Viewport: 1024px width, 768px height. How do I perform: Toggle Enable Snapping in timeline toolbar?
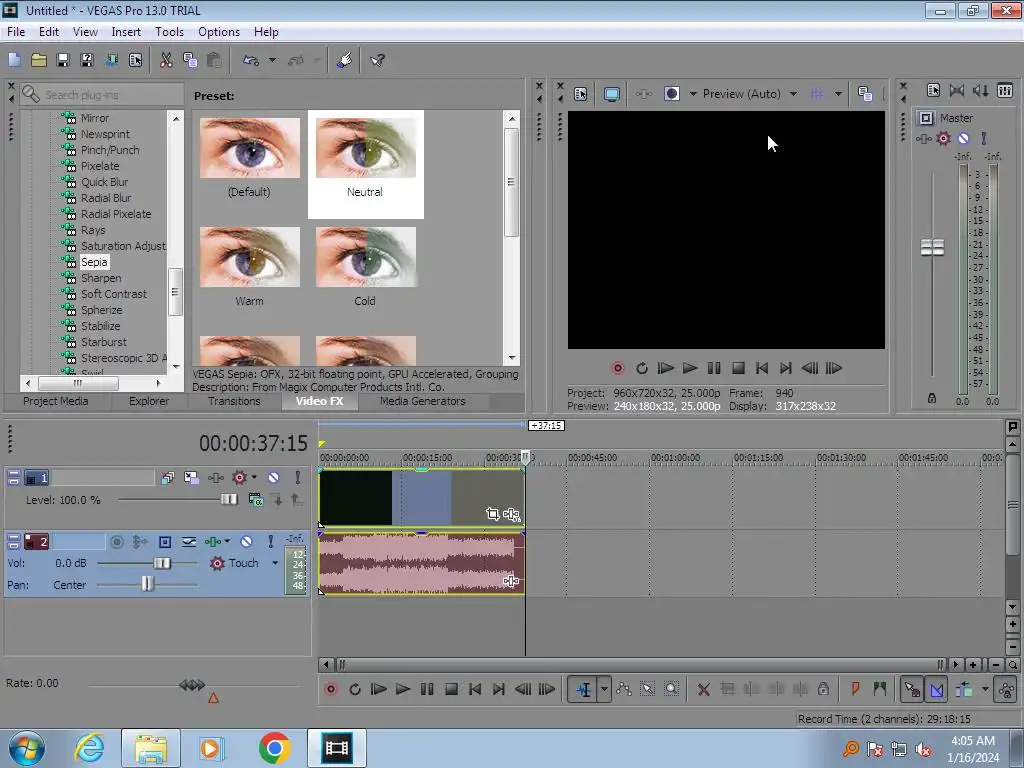tap(912, 689)
